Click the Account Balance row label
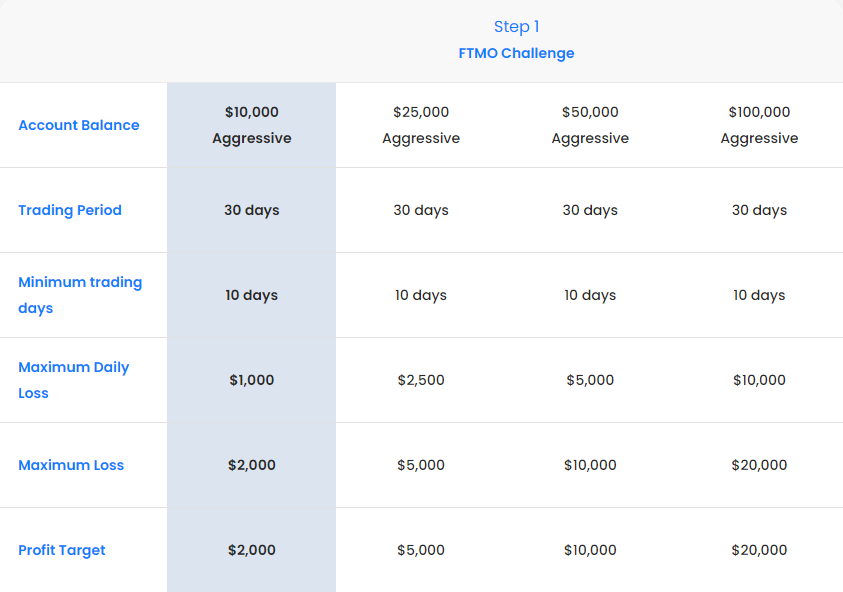 [79, 125]
